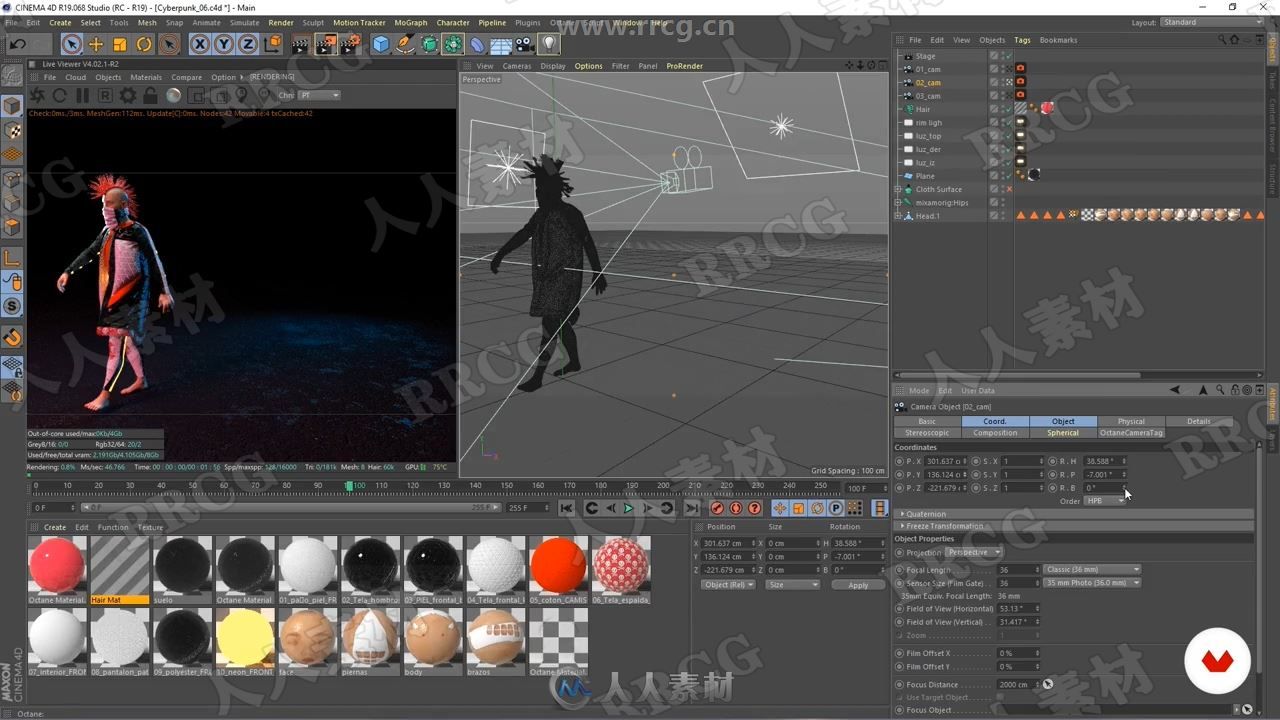Screen dimensions: 1280x720
Task: Toggle the Use Target Object checkbox
Action: pos(1001,697)
